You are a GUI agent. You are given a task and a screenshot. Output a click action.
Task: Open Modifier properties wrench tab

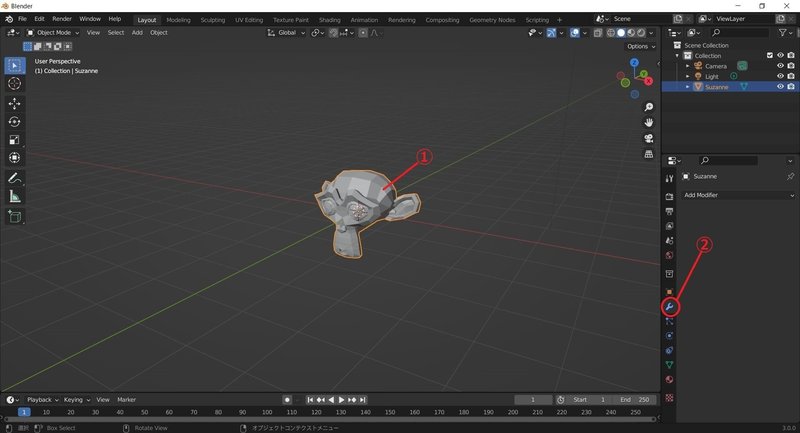669,307
